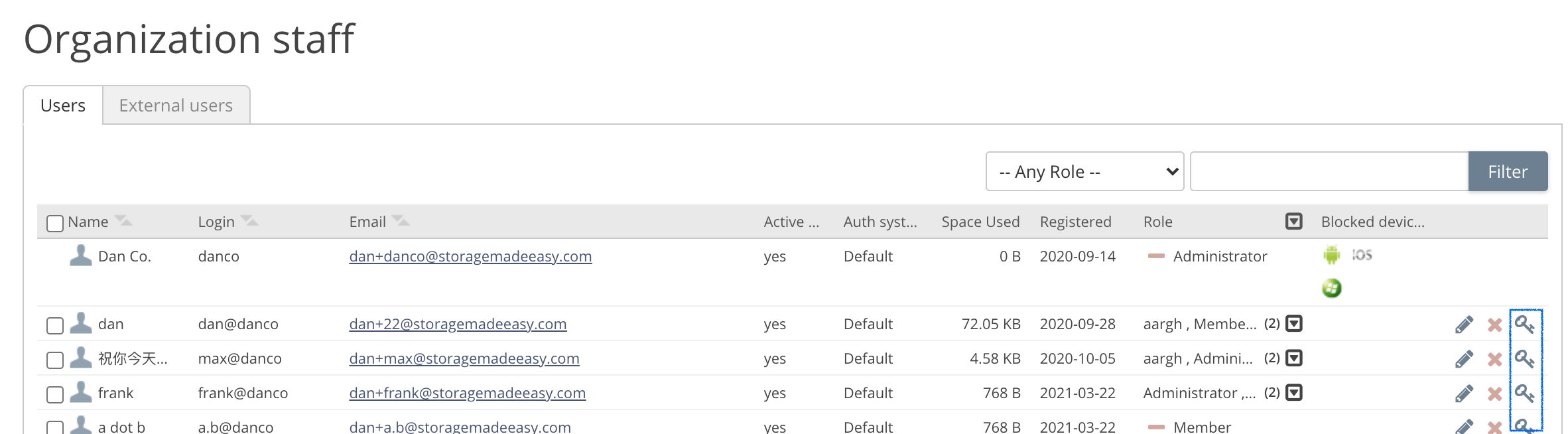Open the Any Role dropdown
The height and width of the screenshot is (434, 1568).
1084,172
